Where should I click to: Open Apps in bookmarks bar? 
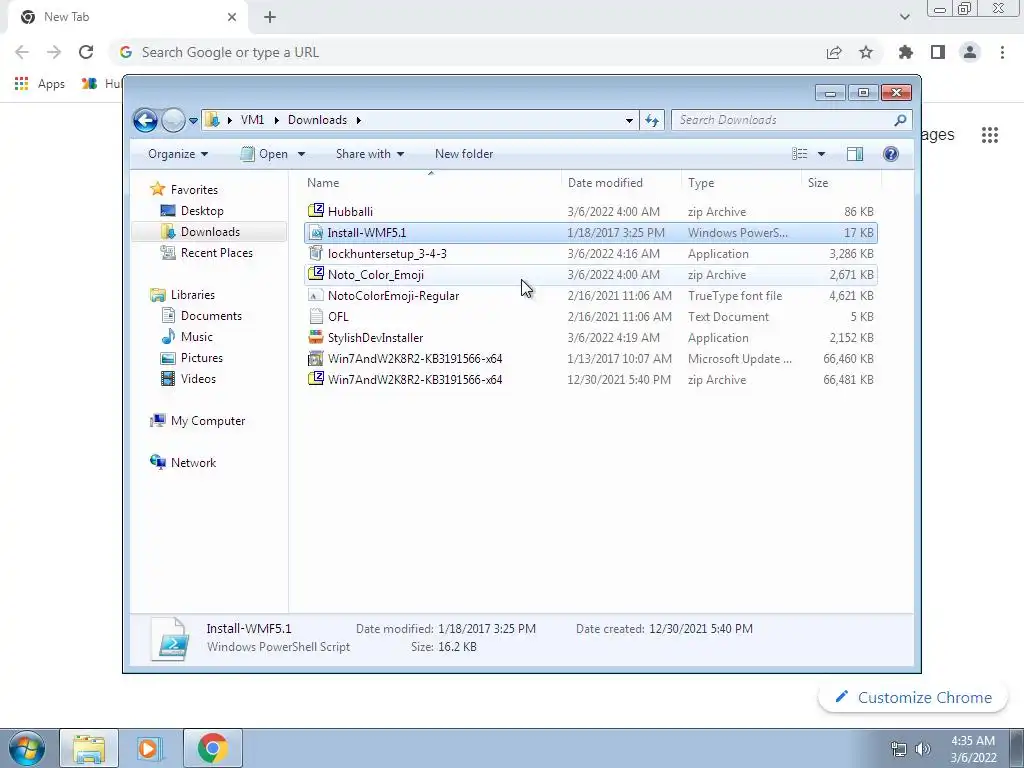coord(40,84)
